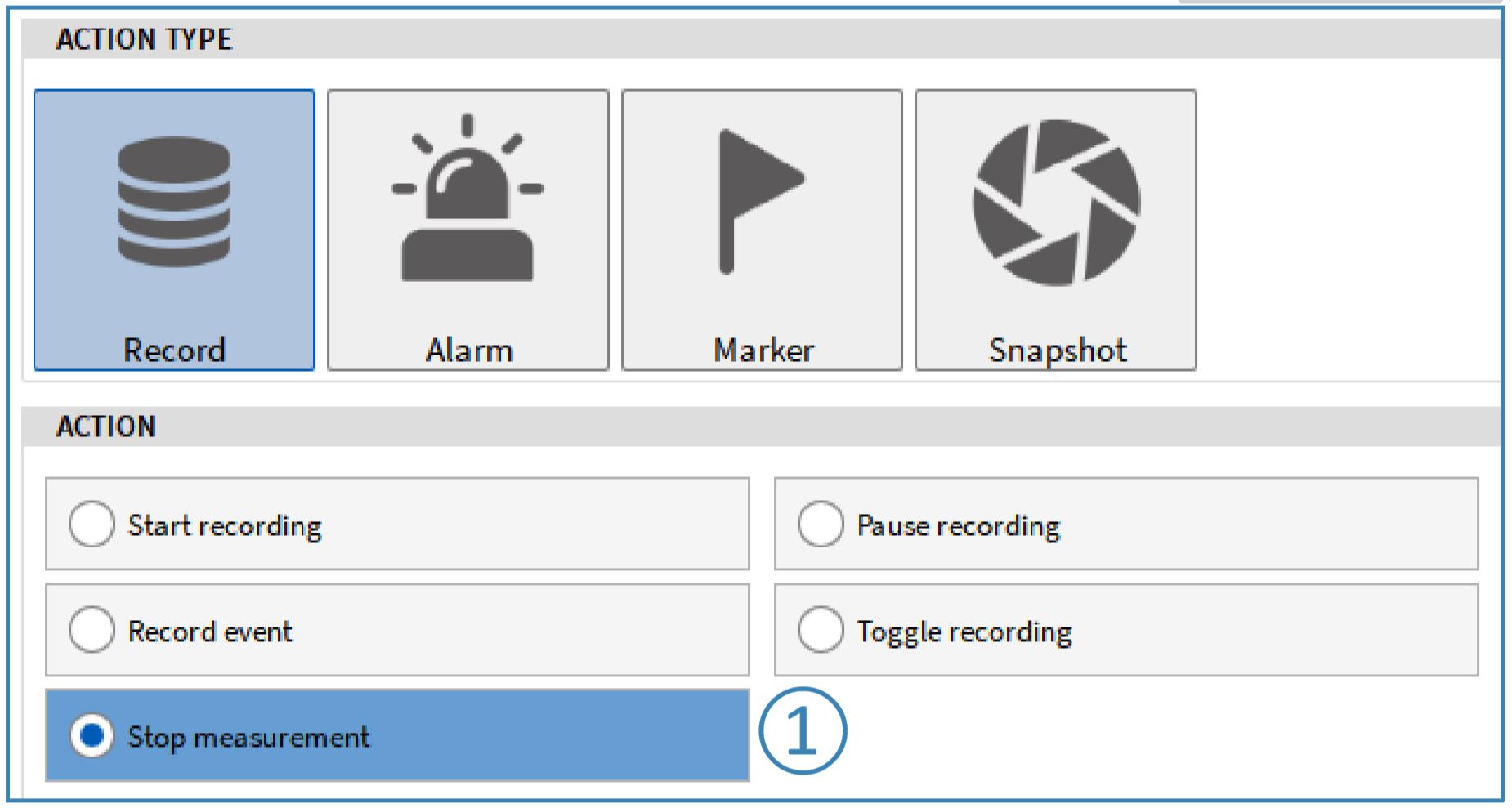This screenshot has height=808, width=1512.
Task: Click the "Pause recording" option text
Action: click(x=958, y=525)
